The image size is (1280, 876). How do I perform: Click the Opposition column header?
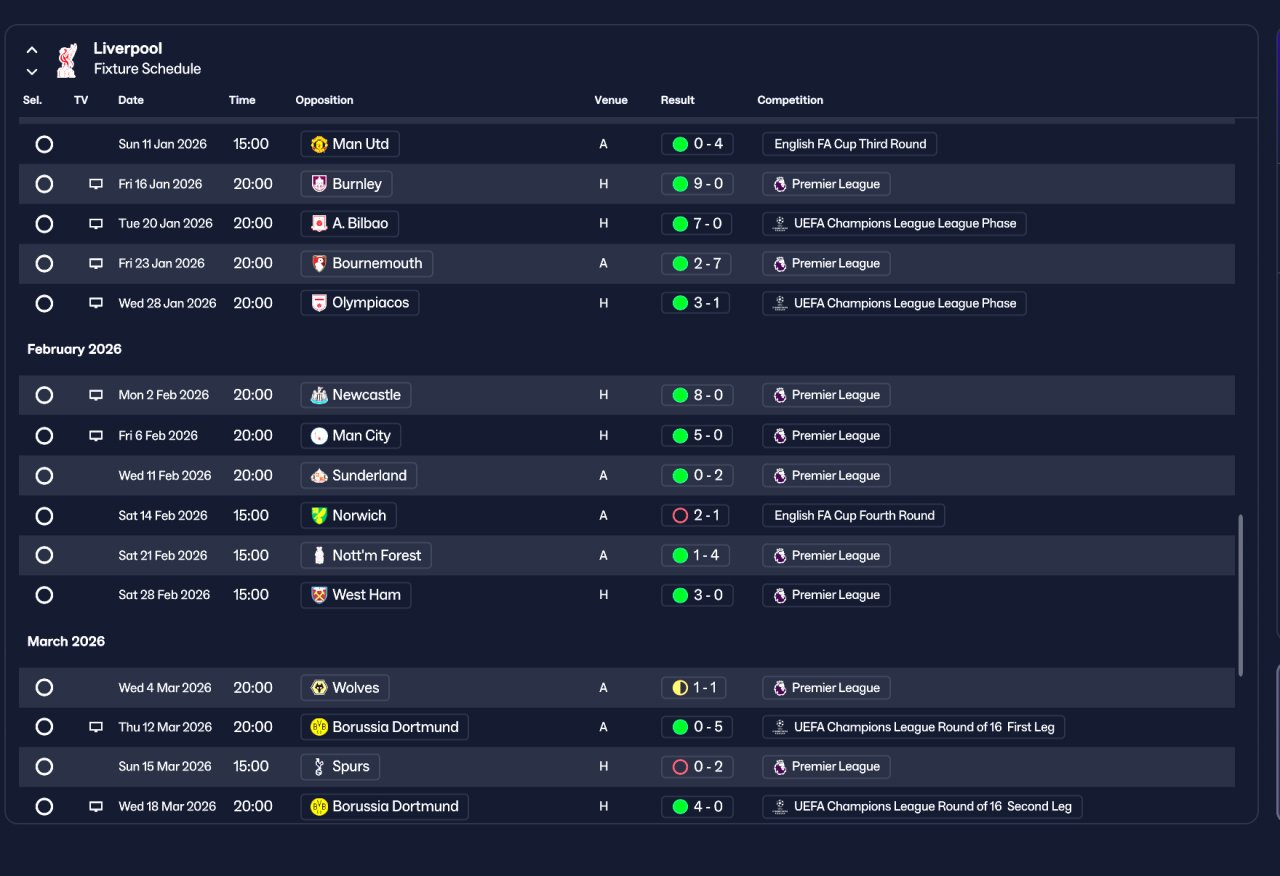[x=324, y=100]
